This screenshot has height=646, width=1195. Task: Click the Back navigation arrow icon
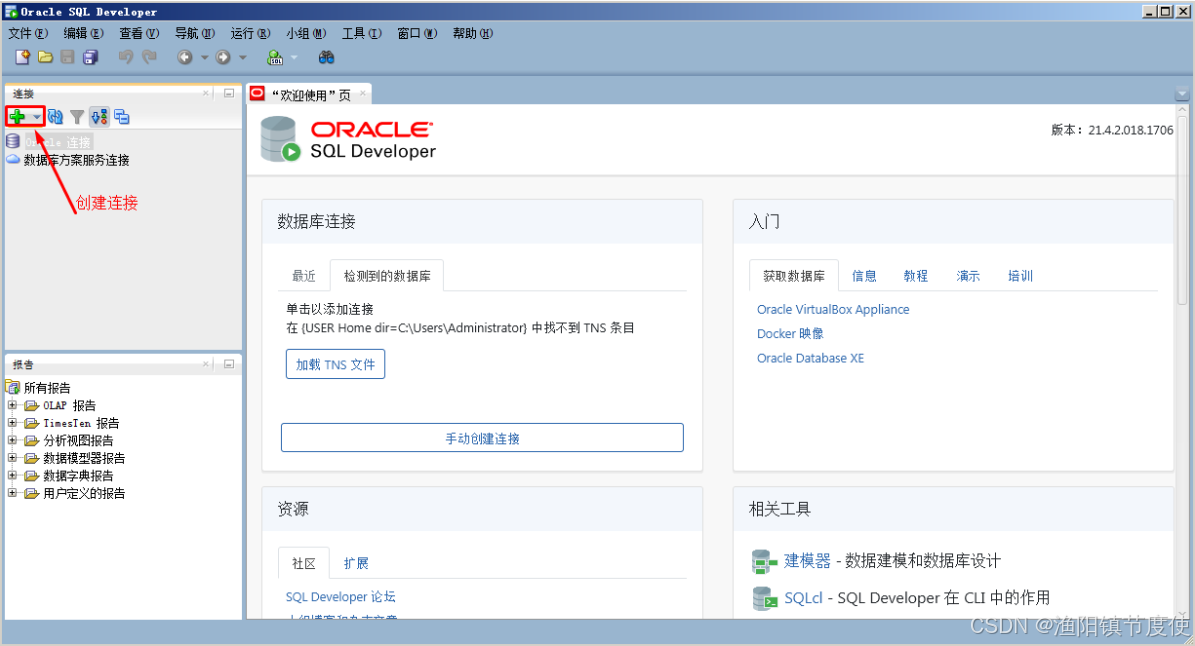tap(184, 57)
